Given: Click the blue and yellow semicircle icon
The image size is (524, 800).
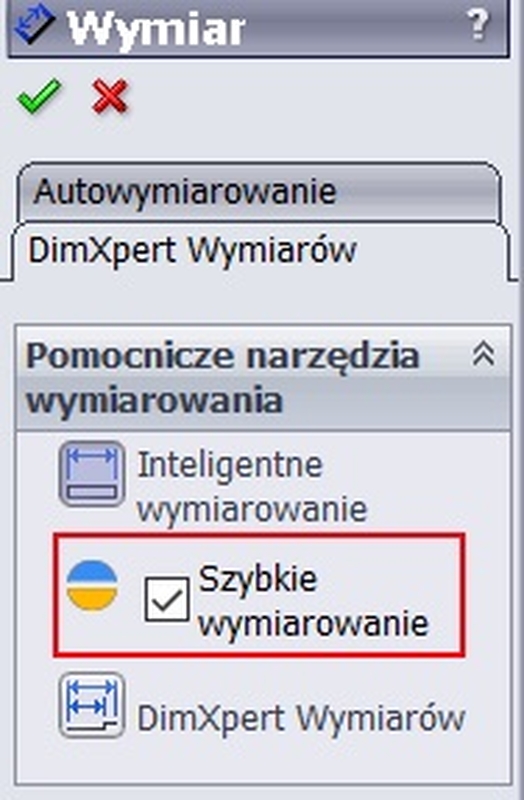Looking at the screenshot, I should (x=92, y=585).
